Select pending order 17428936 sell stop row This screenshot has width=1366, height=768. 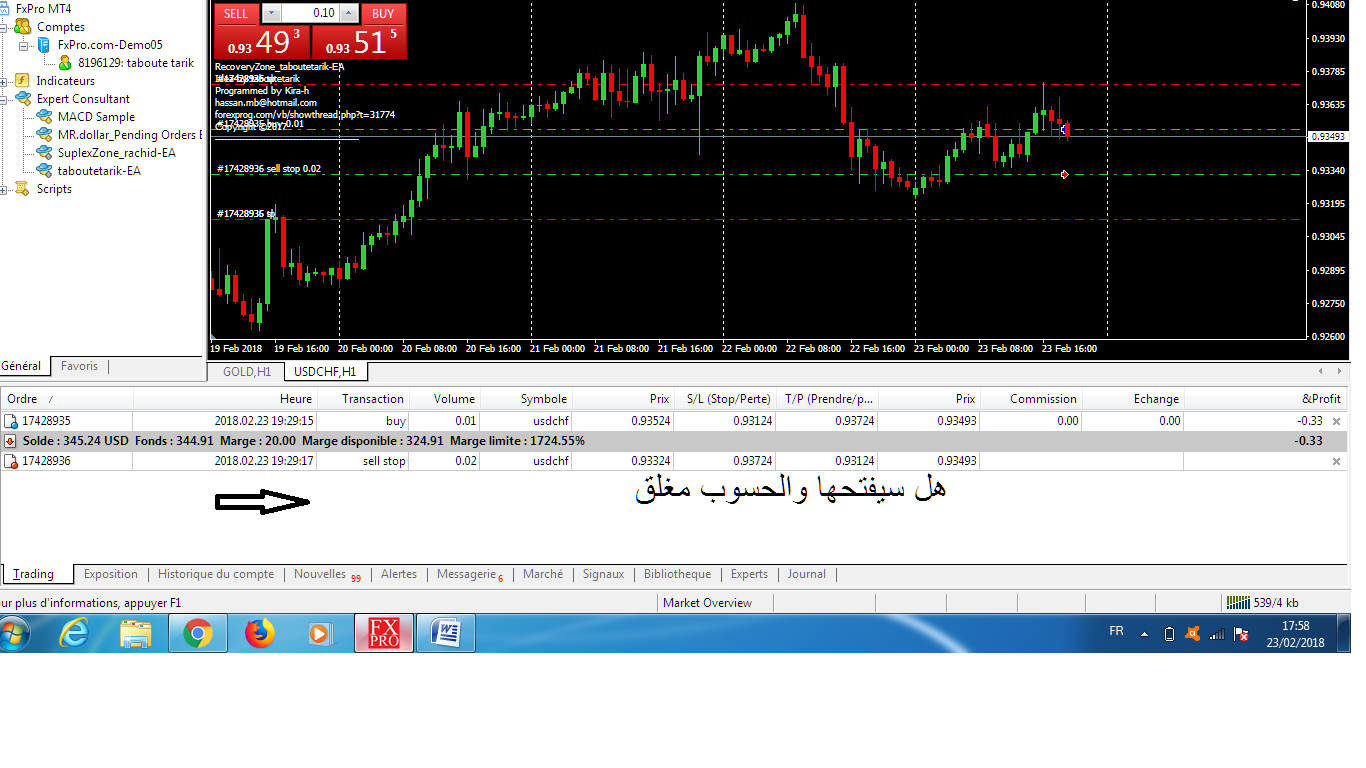(x=674, y=461)
